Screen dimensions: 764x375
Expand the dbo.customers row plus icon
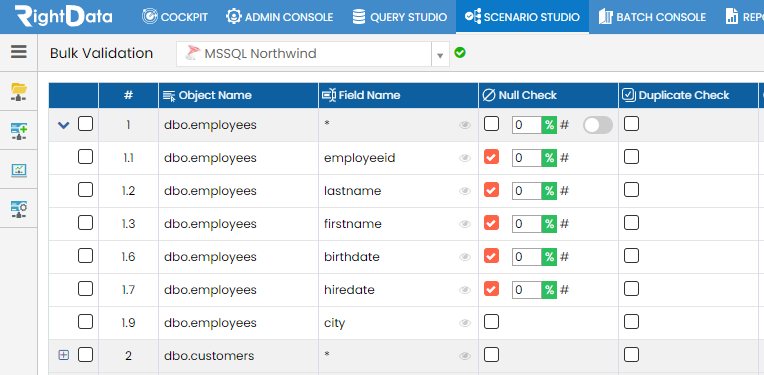pos(63,355)
